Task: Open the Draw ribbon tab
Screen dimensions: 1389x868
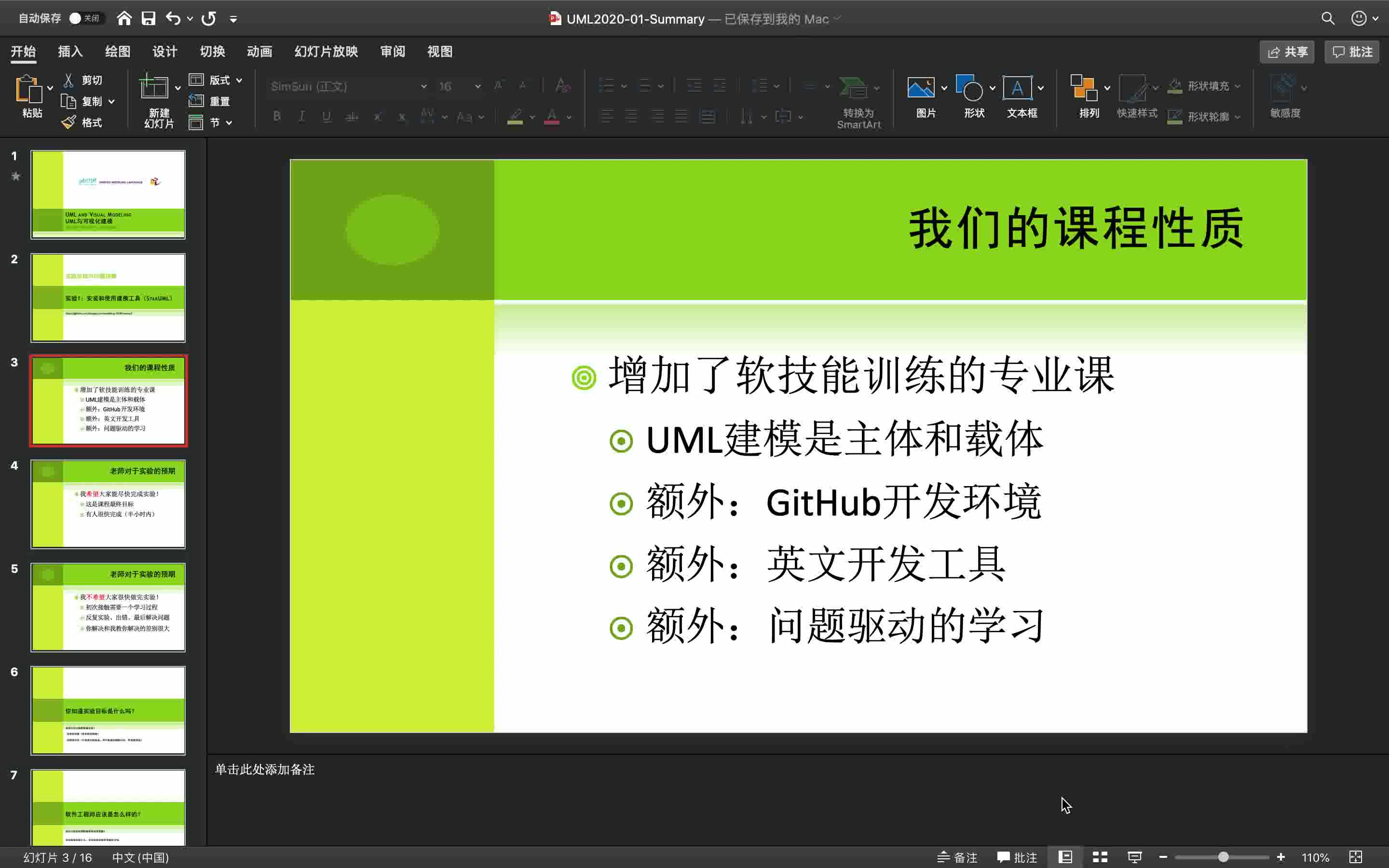Action: [118, 52]
